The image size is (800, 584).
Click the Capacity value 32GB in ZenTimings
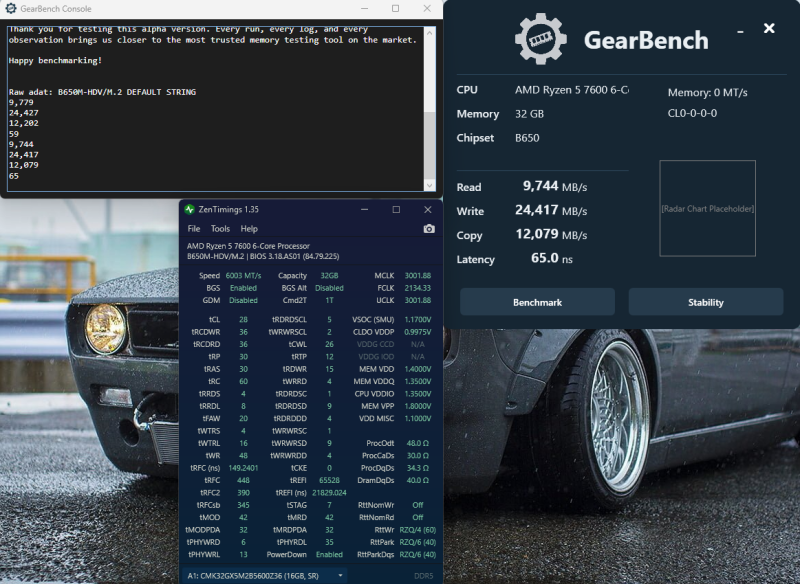pos(329,275)
